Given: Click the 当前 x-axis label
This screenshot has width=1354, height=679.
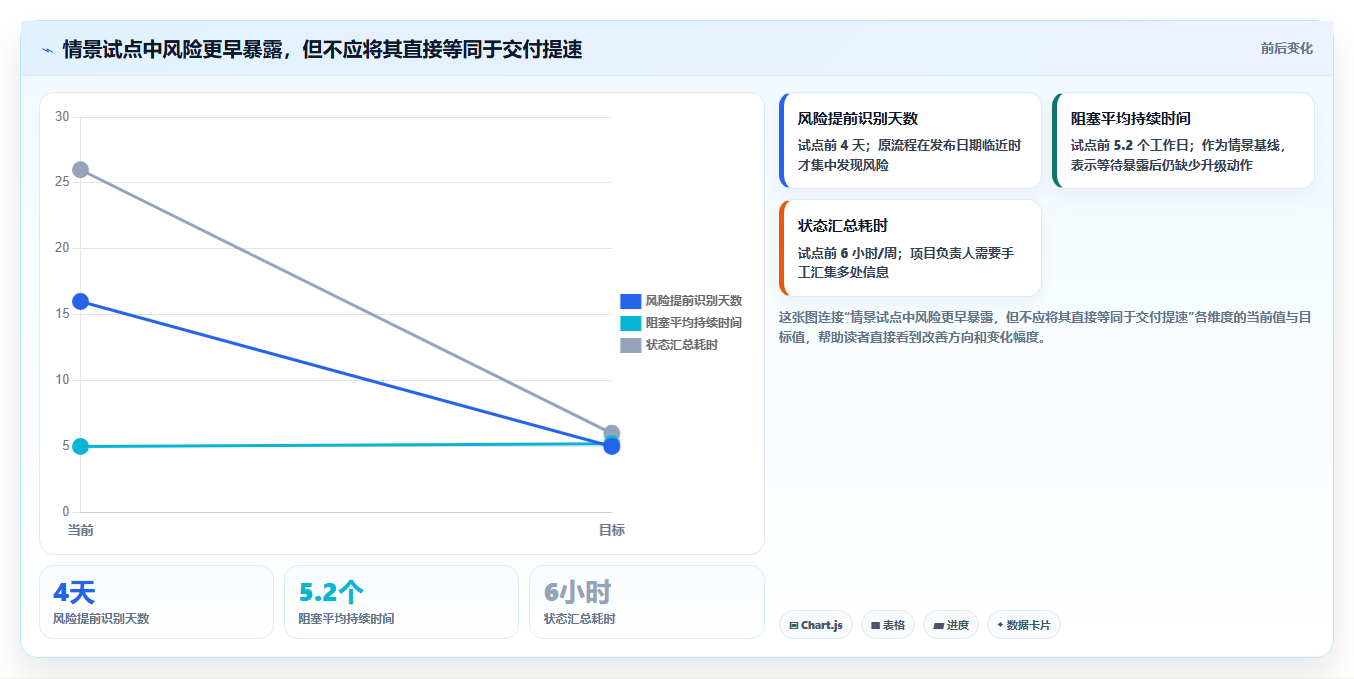Looking at the screenshot, I should tap(81, 530).
